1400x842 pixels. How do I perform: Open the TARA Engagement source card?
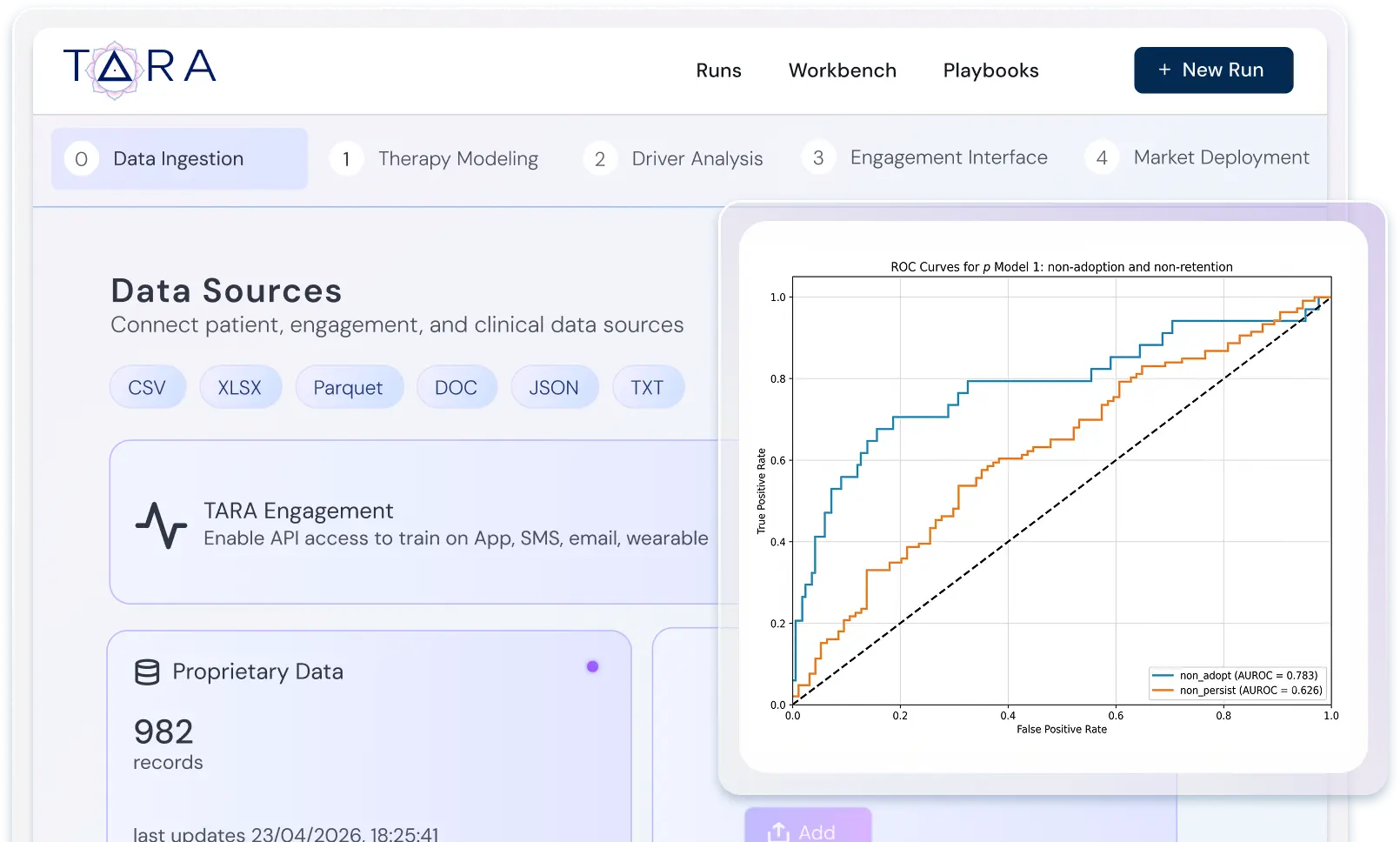point(414,522)
